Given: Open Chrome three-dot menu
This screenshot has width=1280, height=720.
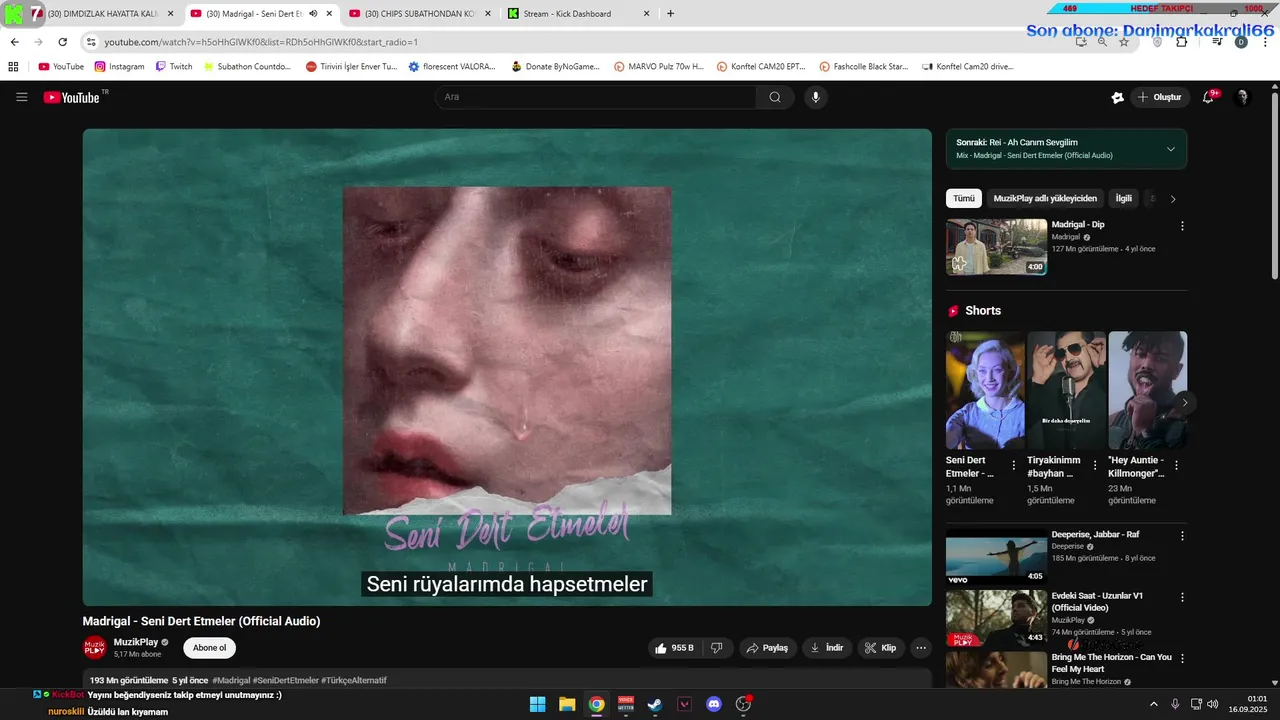Looking at the screenshot, I should (1265, 42).
